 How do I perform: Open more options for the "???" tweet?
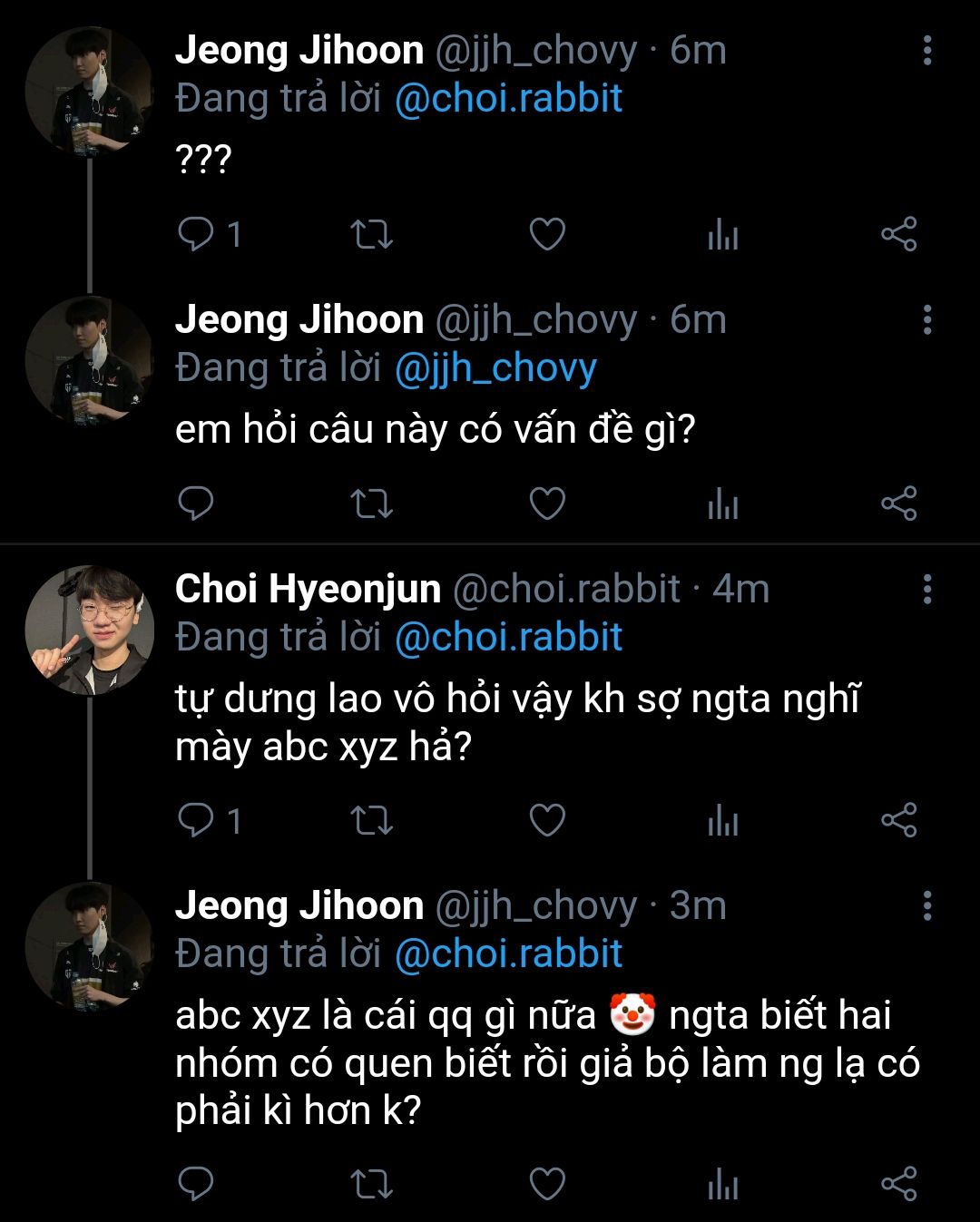coord(926,51)
